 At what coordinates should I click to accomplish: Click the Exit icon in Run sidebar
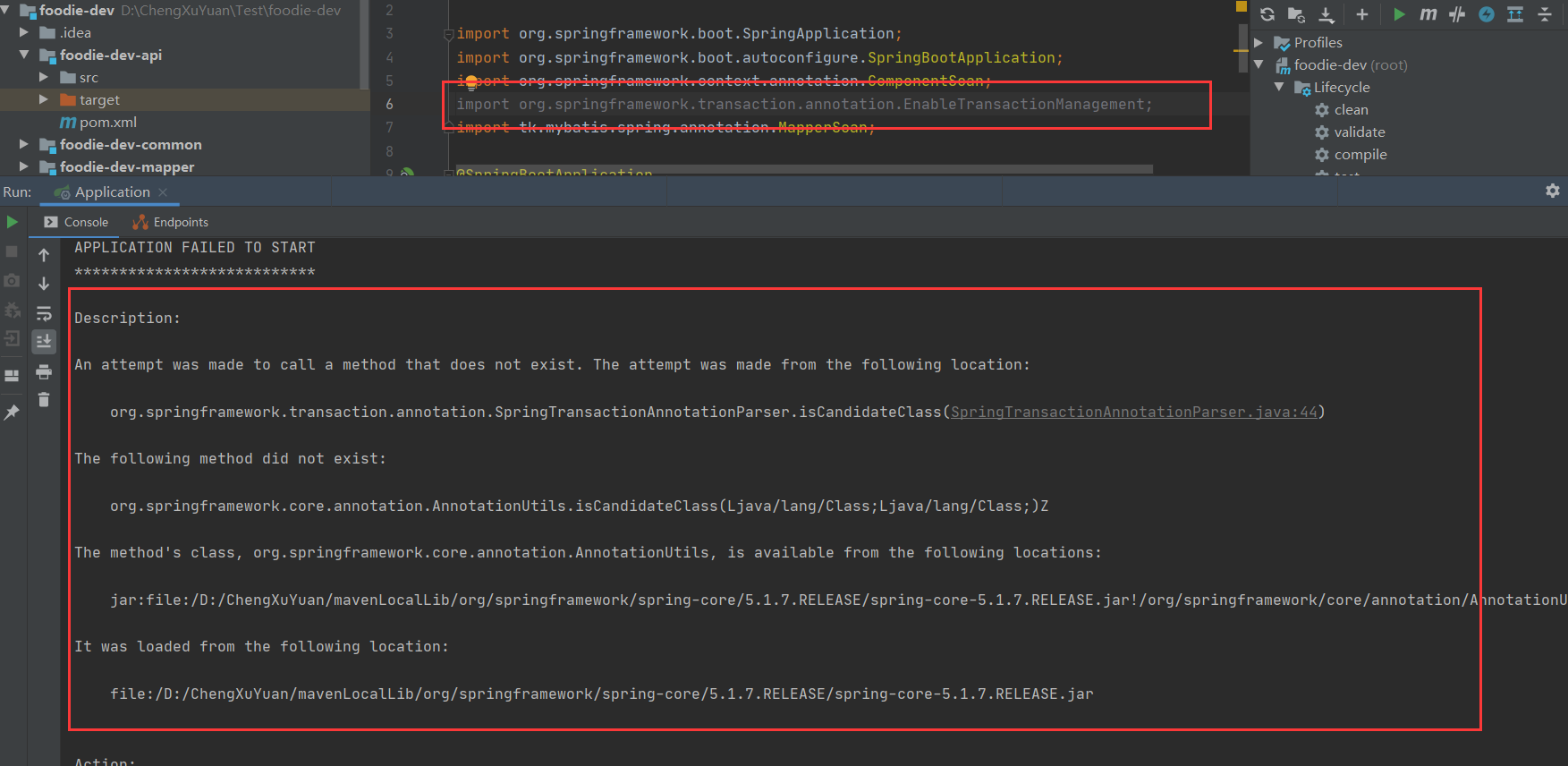point(12,339)
